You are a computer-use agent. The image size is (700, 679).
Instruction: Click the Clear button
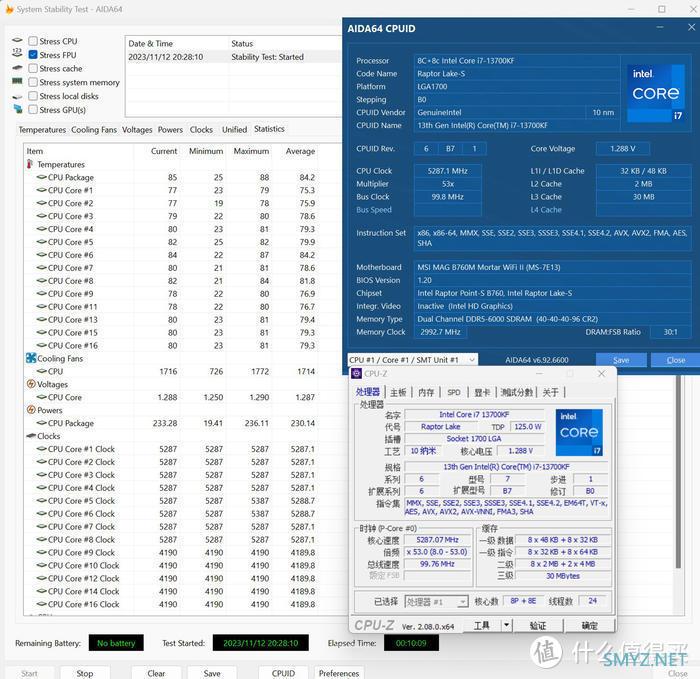tap(156, 673)
